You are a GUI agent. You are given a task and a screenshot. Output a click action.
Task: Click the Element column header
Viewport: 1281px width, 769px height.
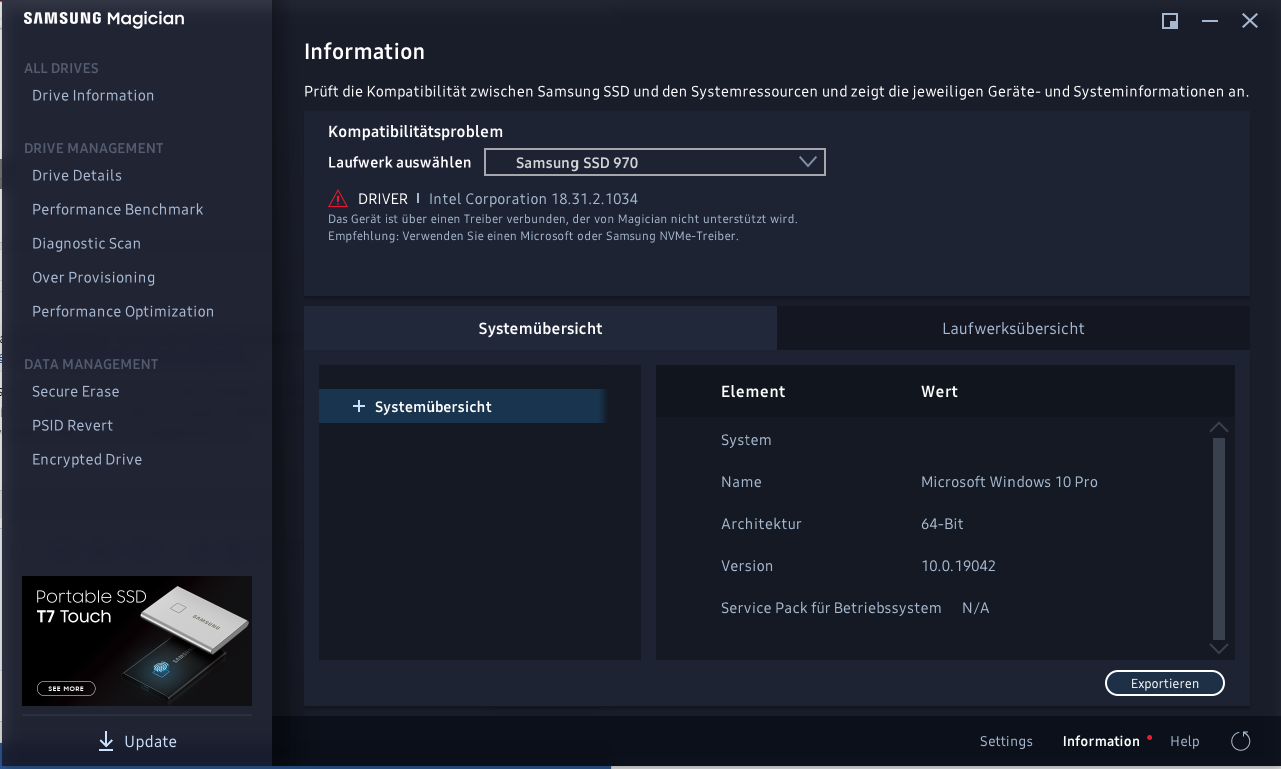[753, 392]
